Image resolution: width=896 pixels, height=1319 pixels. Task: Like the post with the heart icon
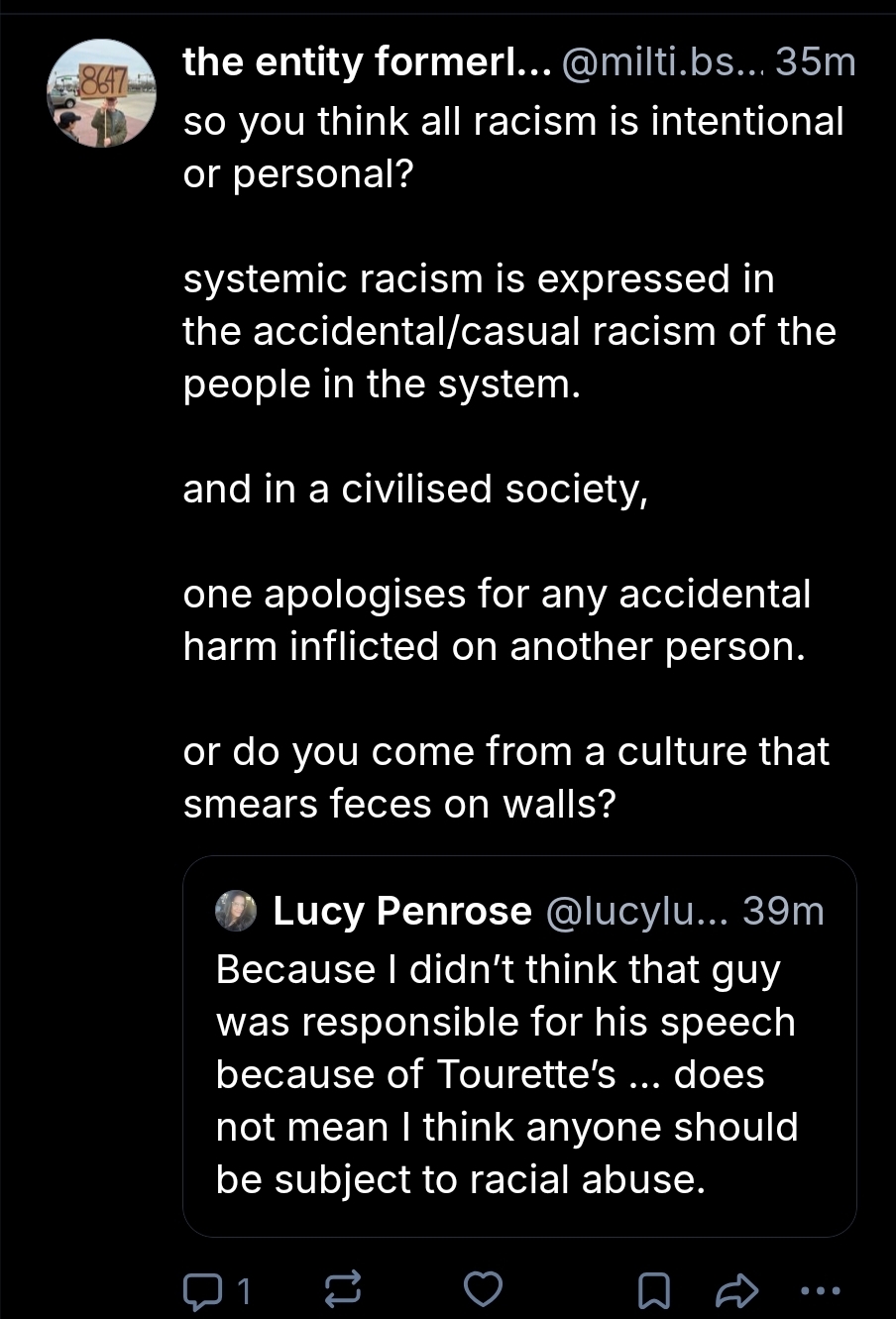[484, 1289]
